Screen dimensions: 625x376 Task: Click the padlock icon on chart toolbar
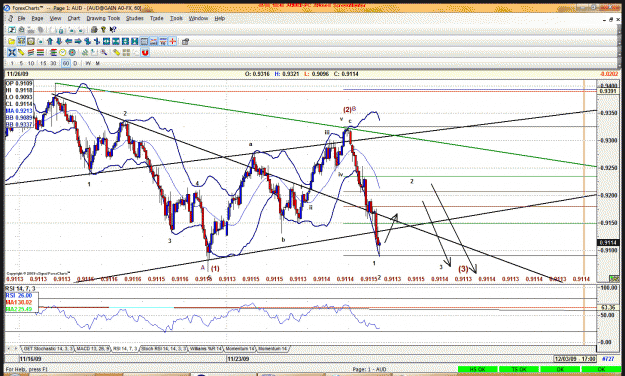tap(185, 41)
